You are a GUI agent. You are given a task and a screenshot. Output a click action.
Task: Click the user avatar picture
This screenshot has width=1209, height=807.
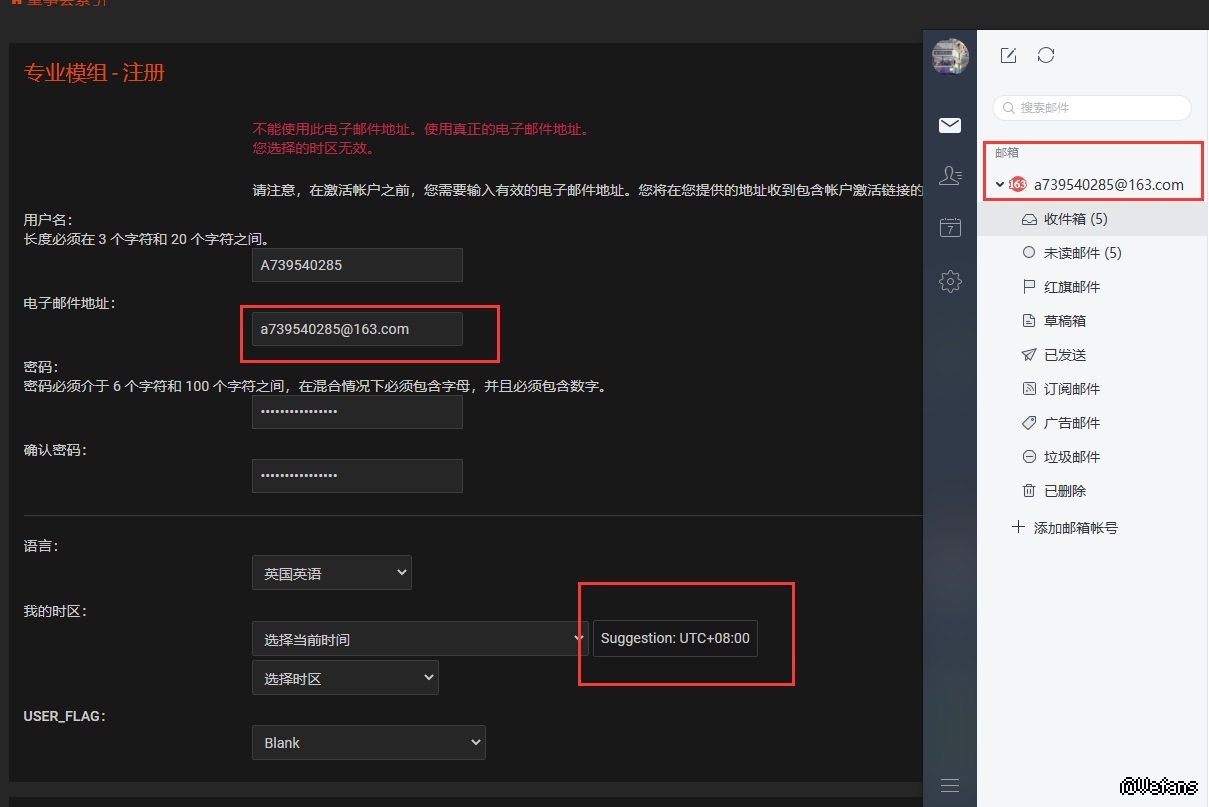coord(950,56)
